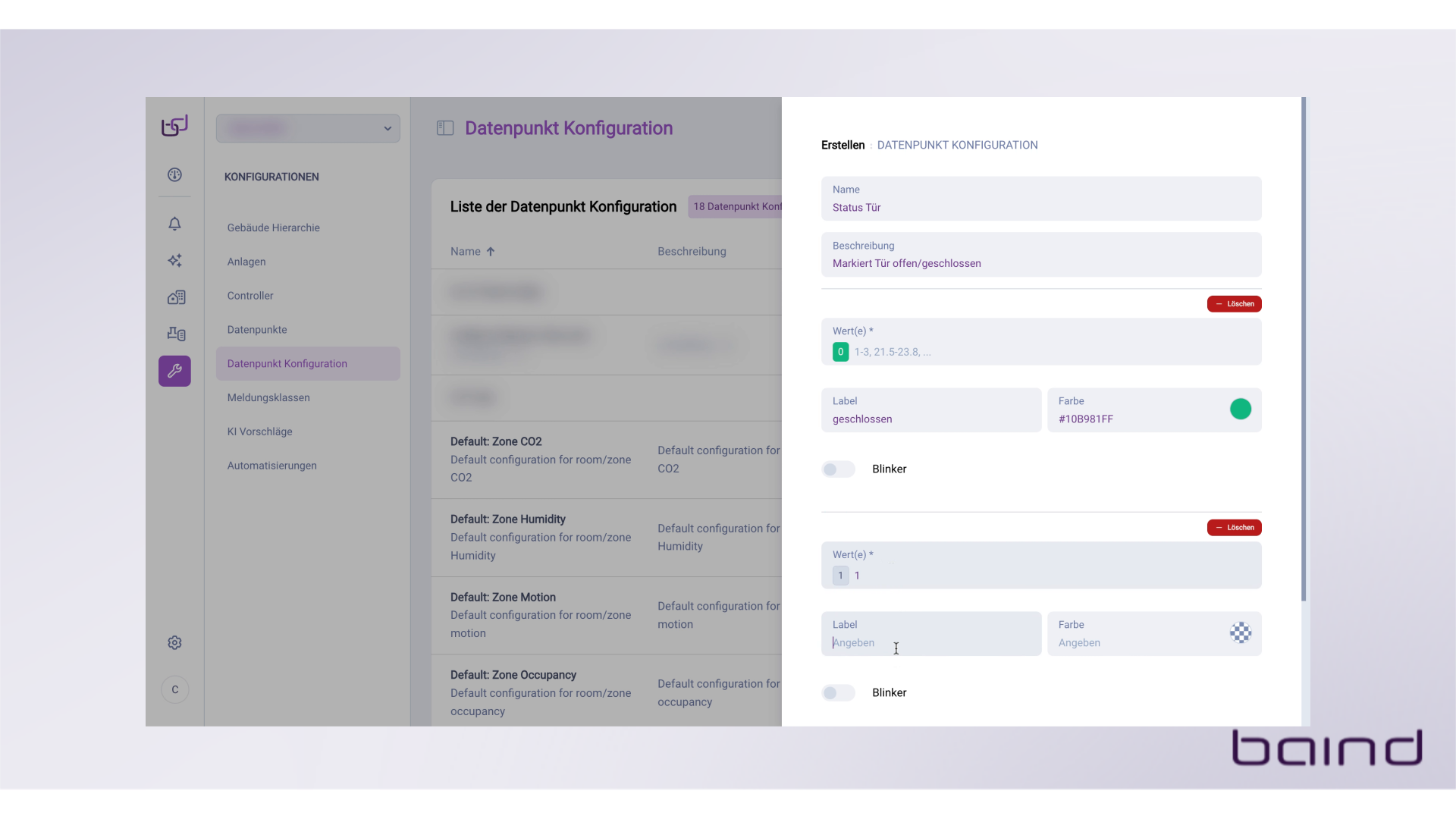
Task: Open the buildings sidebar icon
Action: 176,297
